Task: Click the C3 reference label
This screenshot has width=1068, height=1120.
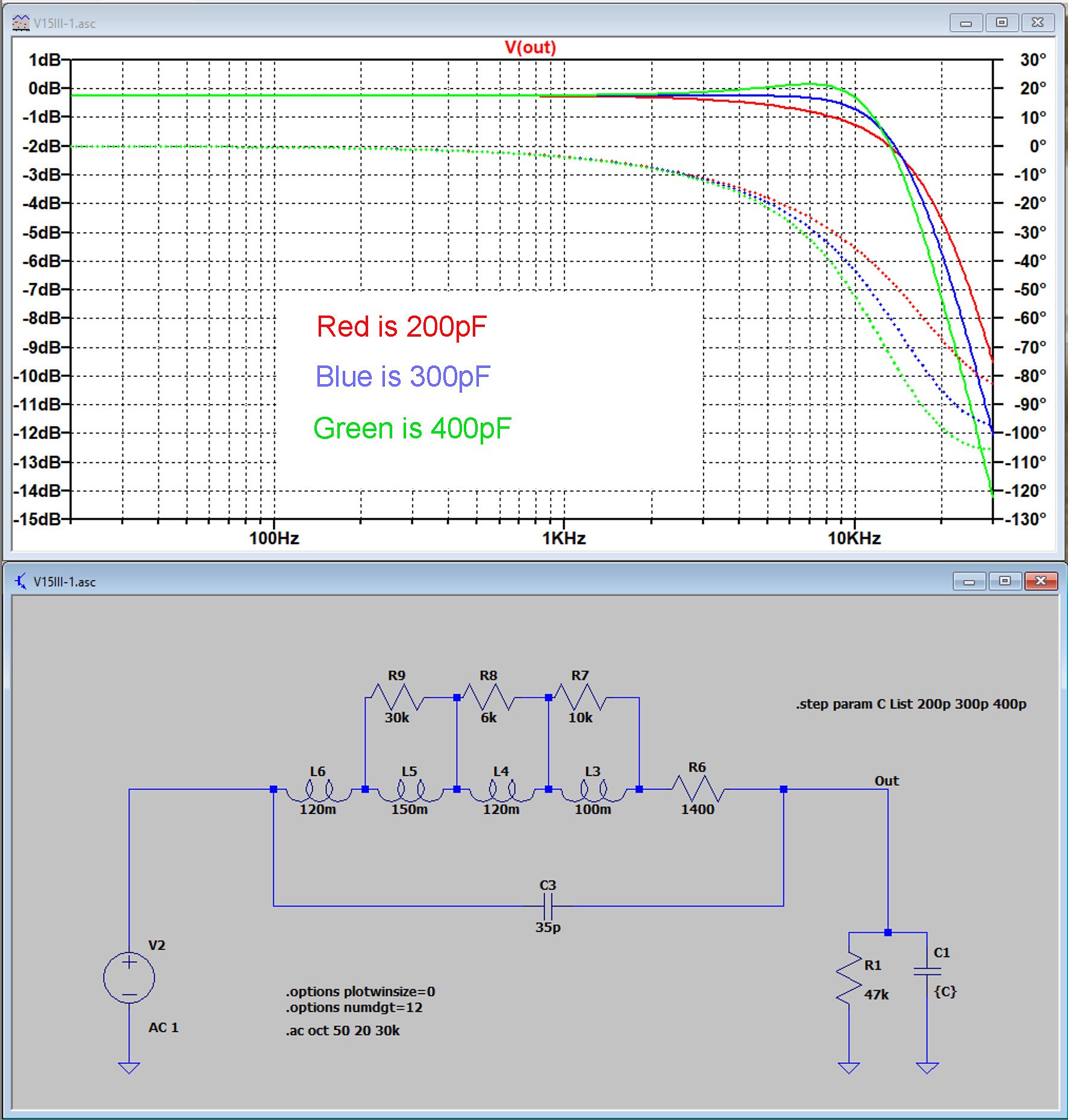Action: (548, 885)
